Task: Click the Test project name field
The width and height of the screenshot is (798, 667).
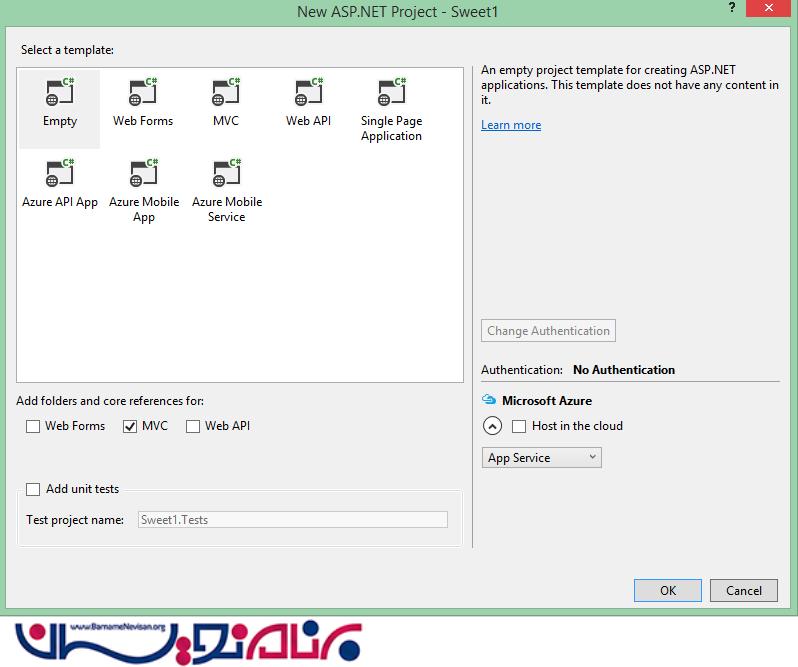Action: tap(292, 520)
